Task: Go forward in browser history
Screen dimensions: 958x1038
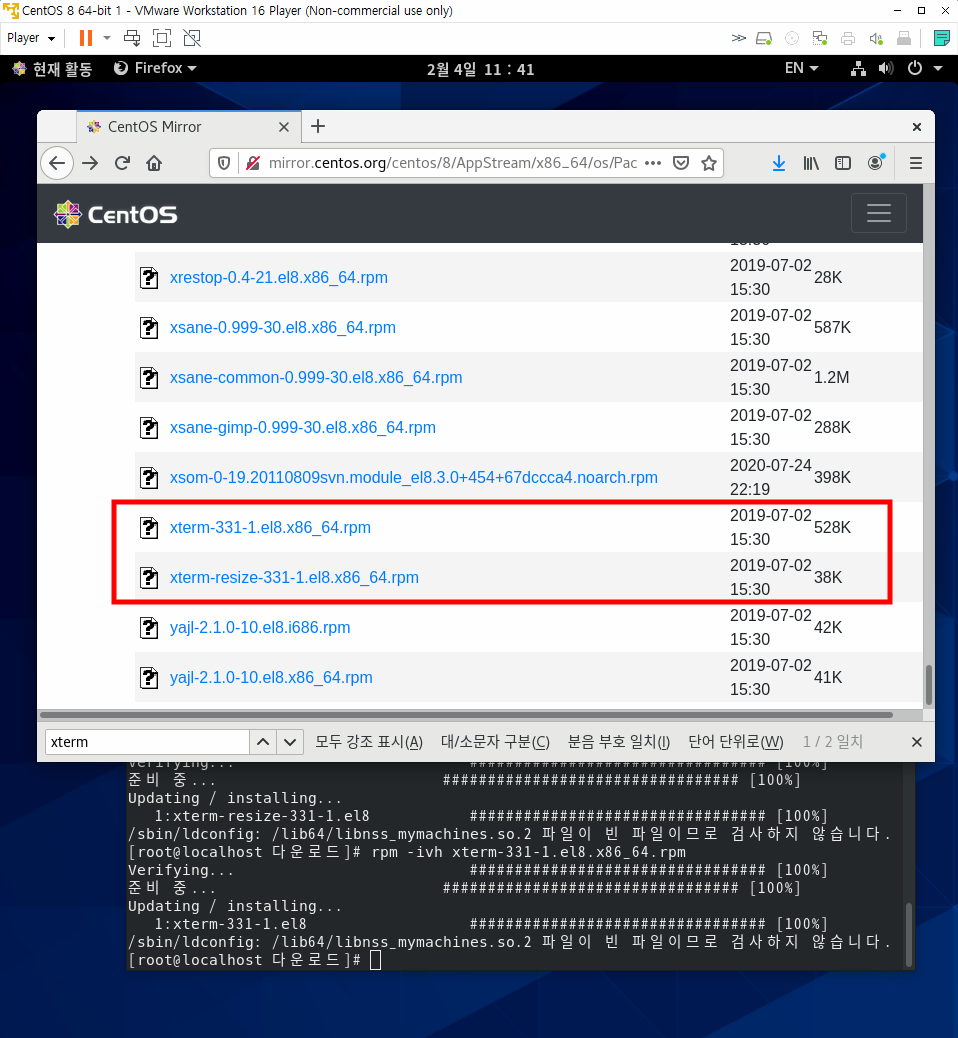Action: [x=90, y=163]
